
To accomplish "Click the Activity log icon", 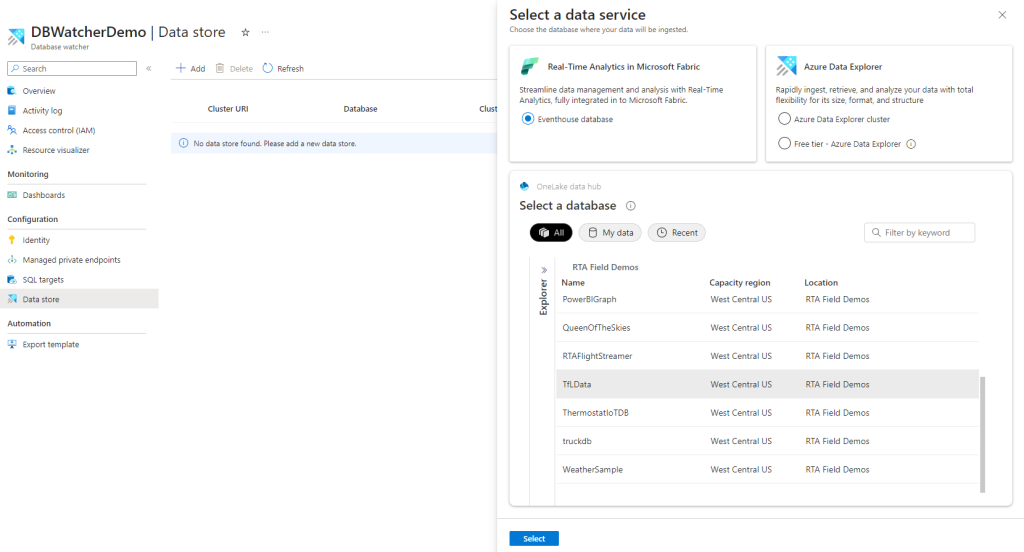I will 12,110.
